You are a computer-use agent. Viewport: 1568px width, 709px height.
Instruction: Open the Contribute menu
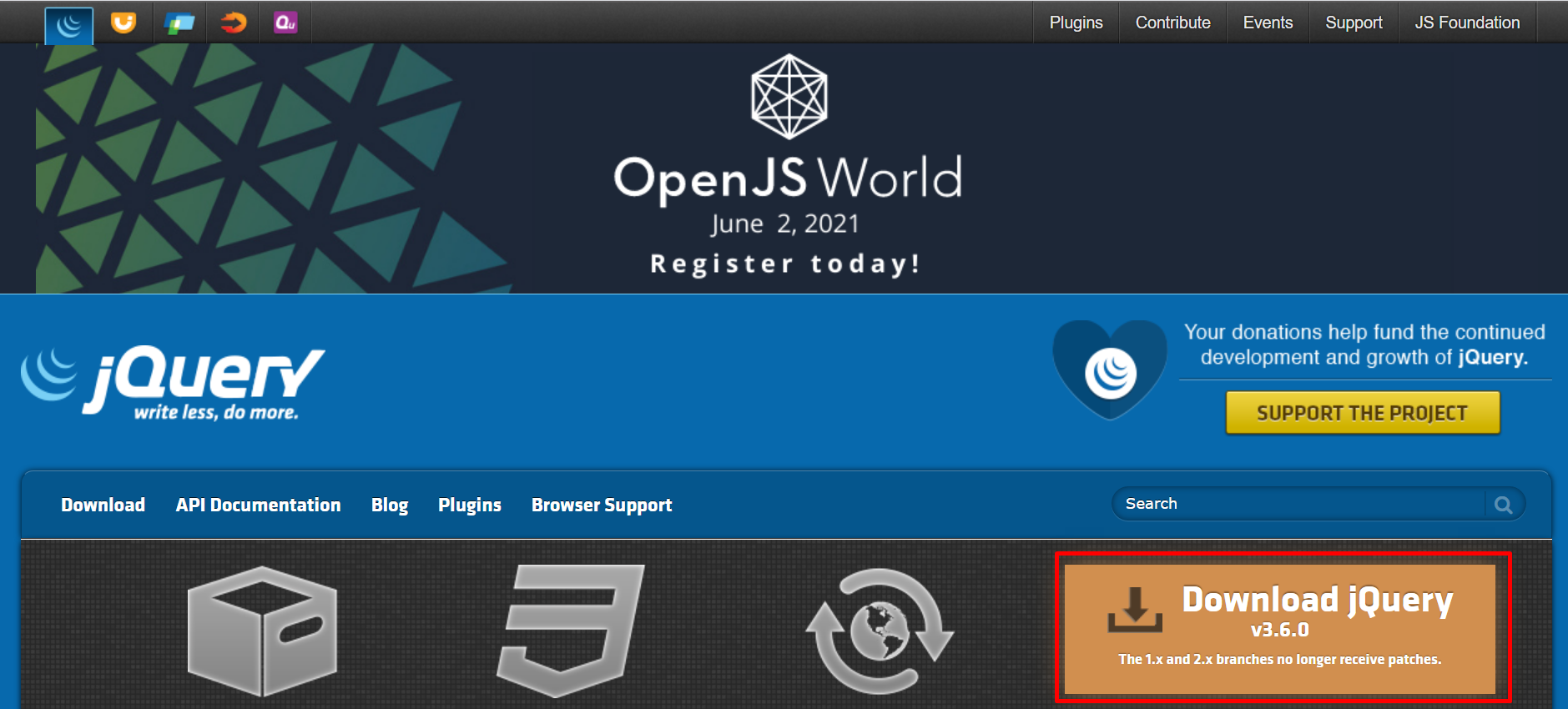[1172, 23]
